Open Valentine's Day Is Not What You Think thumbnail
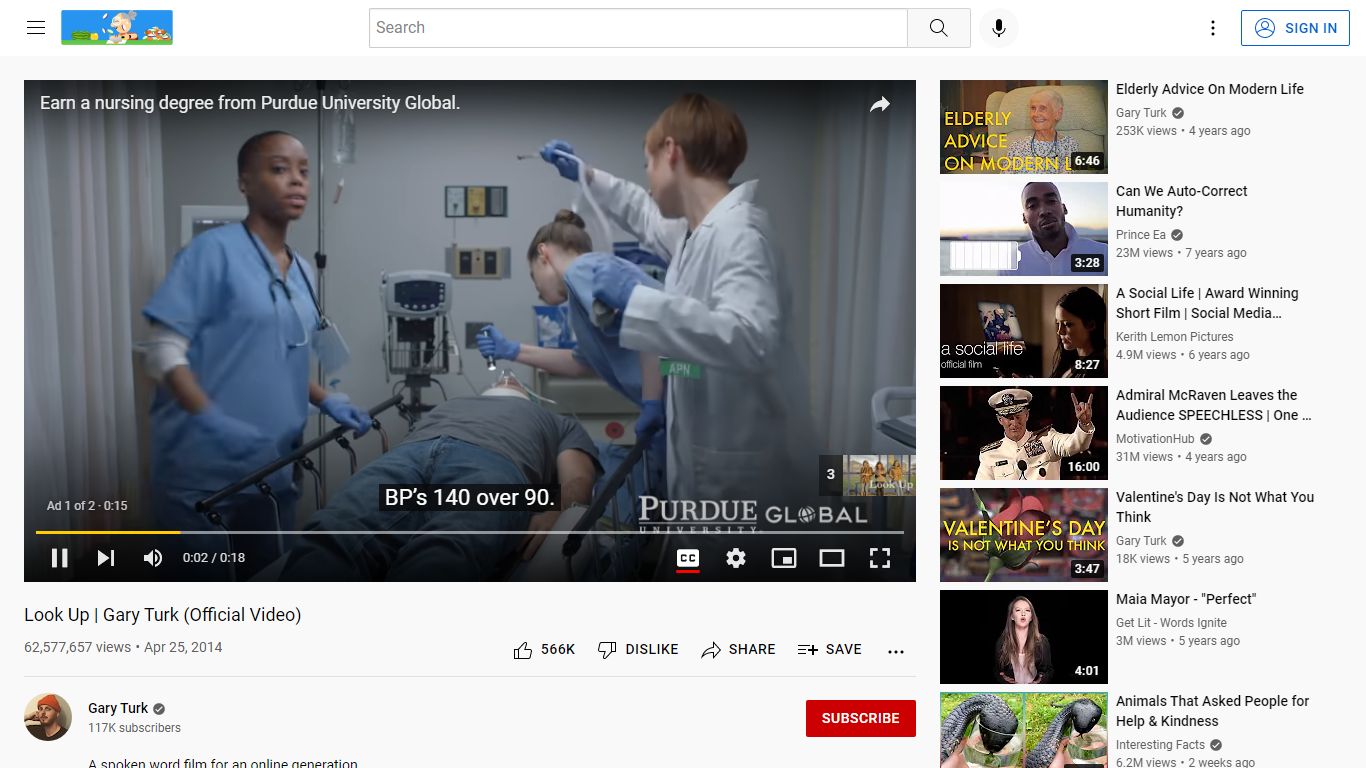This screenshot has height=768, width=1366. (x=1024, y=535)
